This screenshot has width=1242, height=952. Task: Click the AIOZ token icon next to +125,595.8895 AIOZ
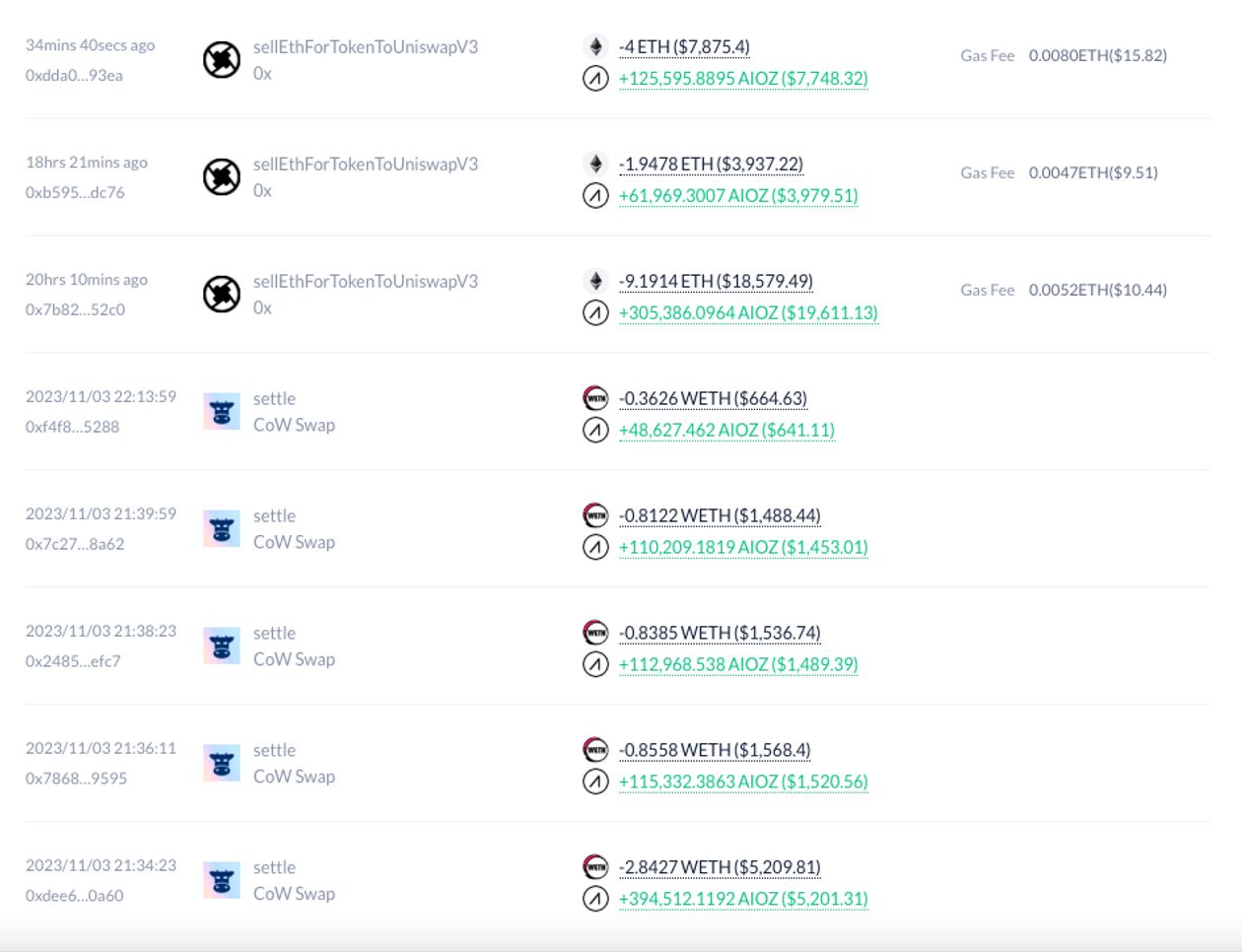click(595, 78)
